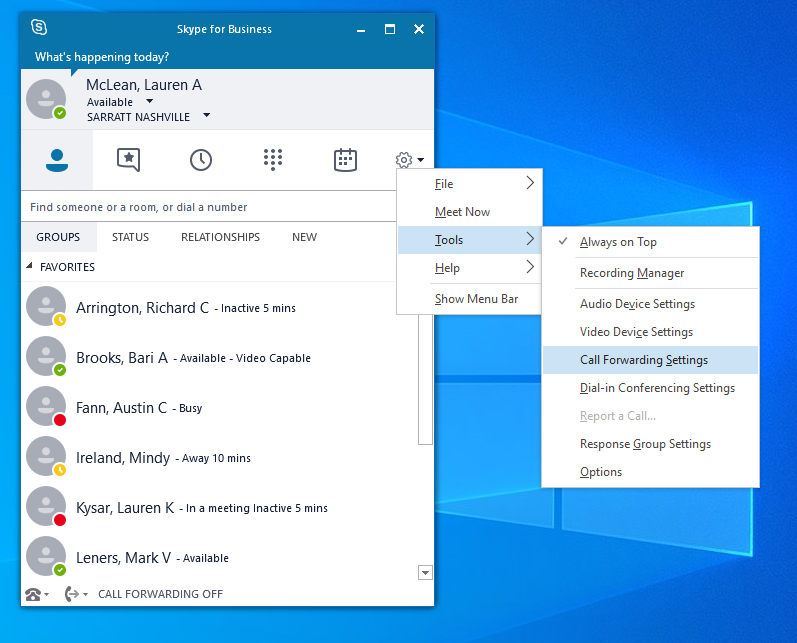The height and width of the screenshot is (643, 797).
Task: Open the Contacts tab icon
Action: coord(57,160)
